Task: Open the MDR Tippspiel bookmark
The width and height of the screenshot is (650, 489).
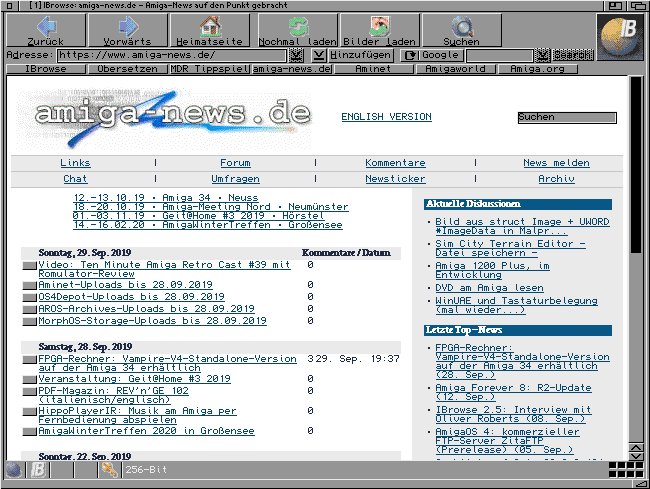Action: click(x=210, y=69)
